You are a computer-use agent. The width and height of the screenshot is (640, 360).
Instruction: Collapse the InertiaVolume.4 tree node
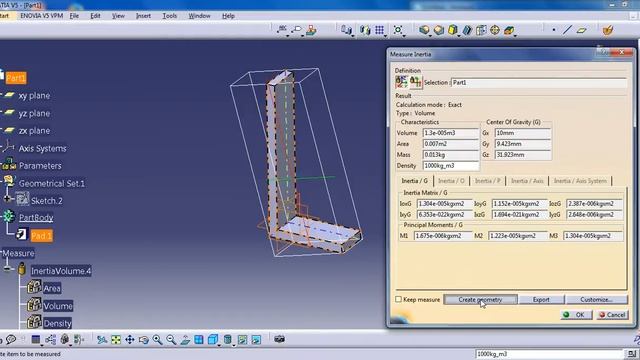click(x=7, y=269)
